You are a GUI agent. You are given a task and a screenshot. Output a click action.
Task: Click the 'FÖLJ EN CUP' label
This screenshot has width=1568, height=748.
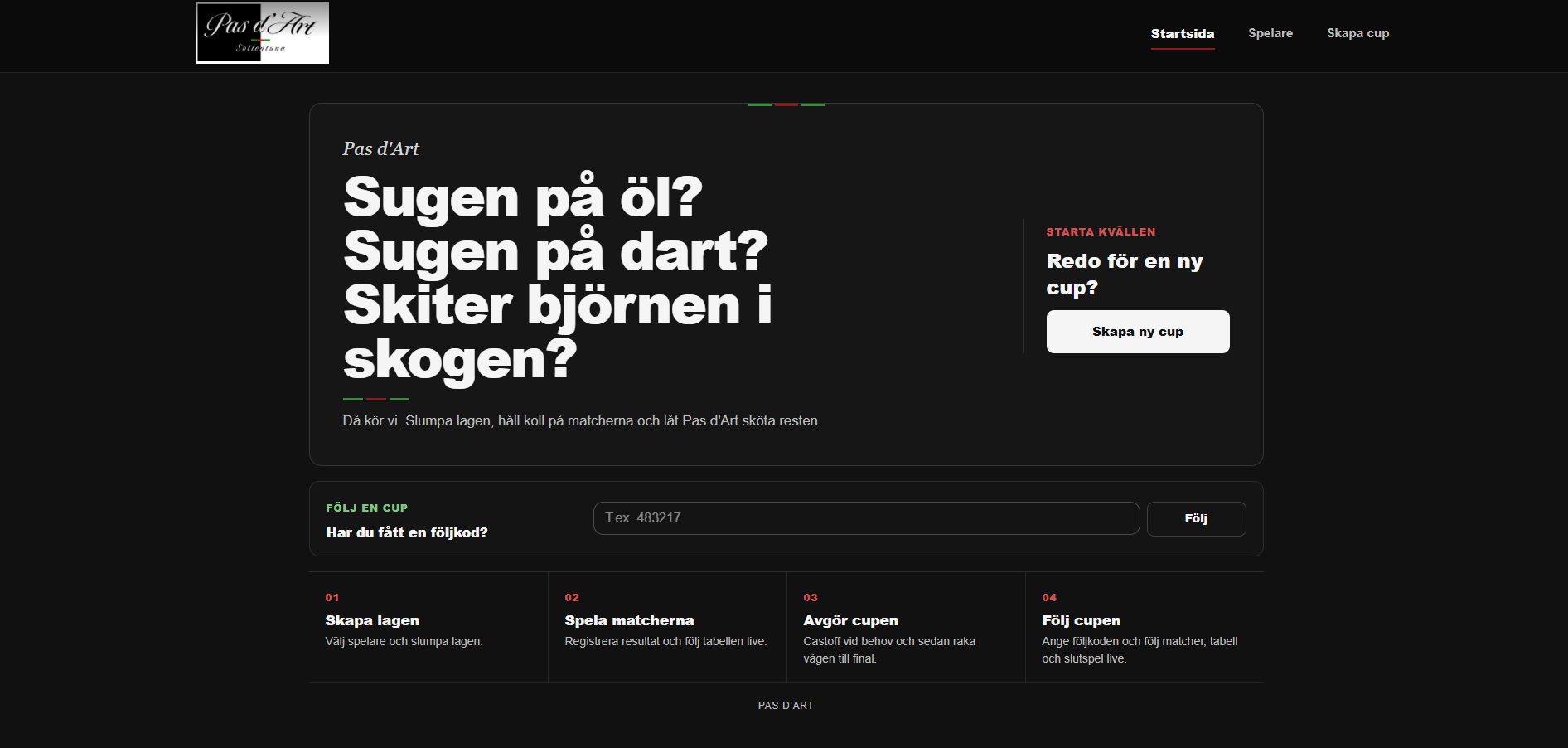pyautogui.click(x=366, y=508)
